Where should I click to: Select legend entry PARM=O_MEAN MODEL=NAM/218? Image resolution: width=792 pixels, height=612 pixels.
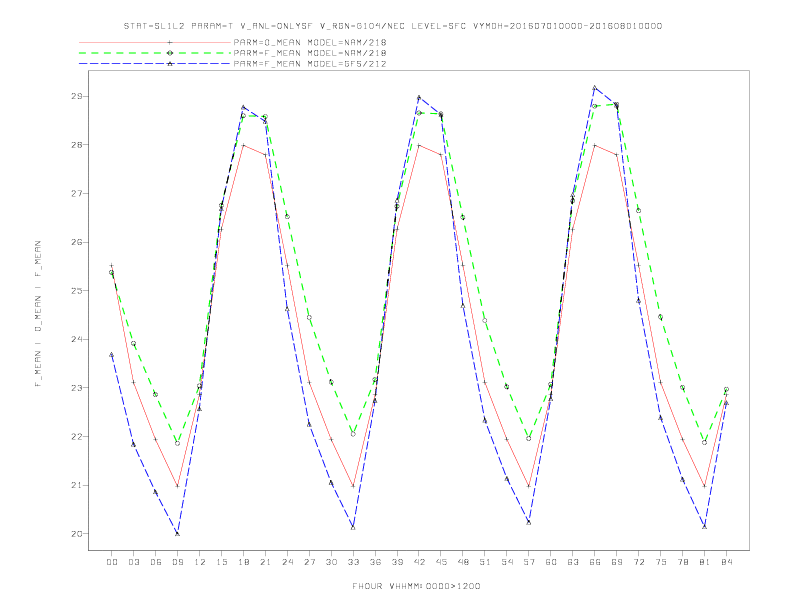tap(310, 42)
